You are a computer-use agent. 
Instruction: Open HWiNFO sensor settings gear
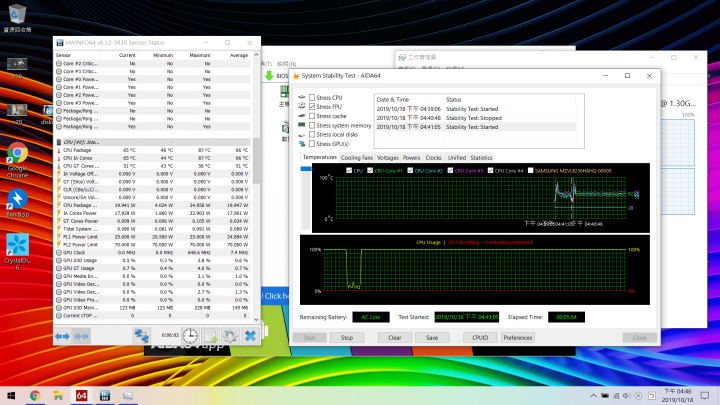(230, 336)
